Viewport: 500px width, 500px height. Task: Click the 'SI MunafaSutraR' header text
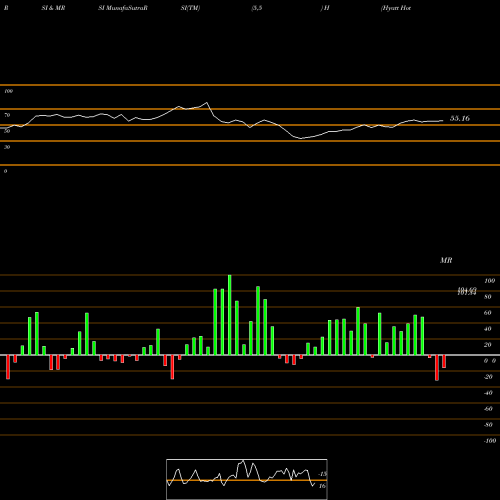[x=123, y=8]
